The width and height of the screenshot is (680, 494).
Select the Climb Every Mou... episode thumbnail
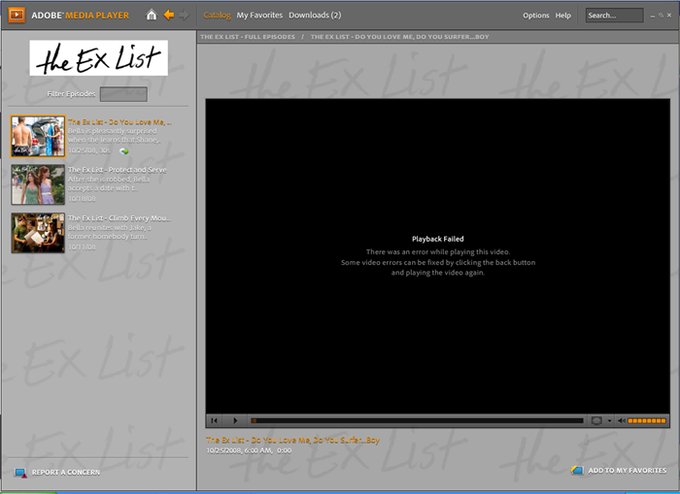[x=38, y=232]
